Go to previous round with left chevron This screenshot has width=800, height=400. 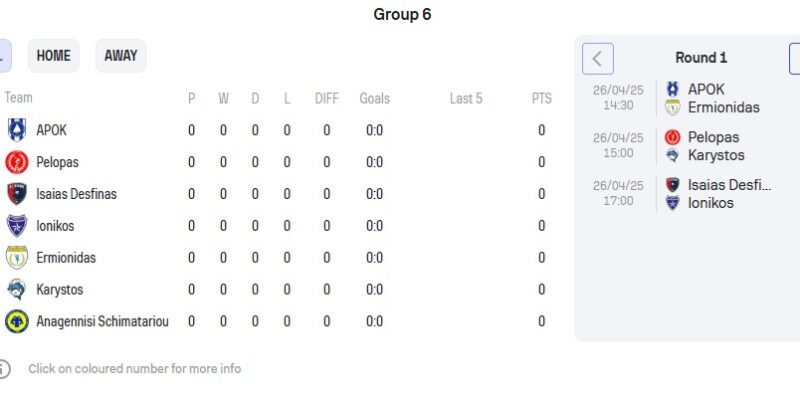coord(598,58)
